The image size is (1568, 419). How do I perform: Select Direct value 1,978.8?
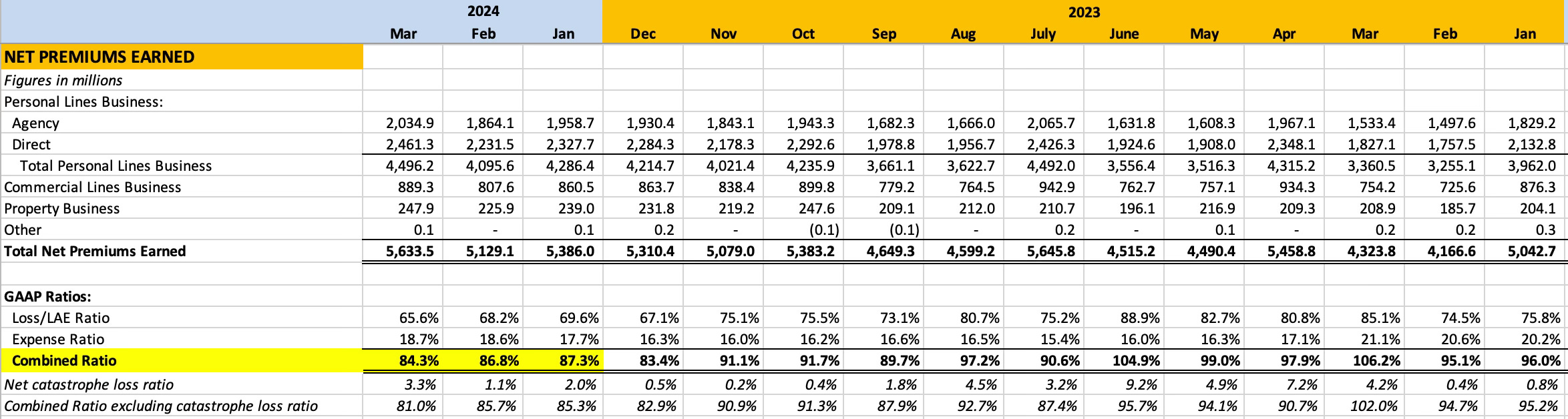pyautogui.click(x=891, y=144)
